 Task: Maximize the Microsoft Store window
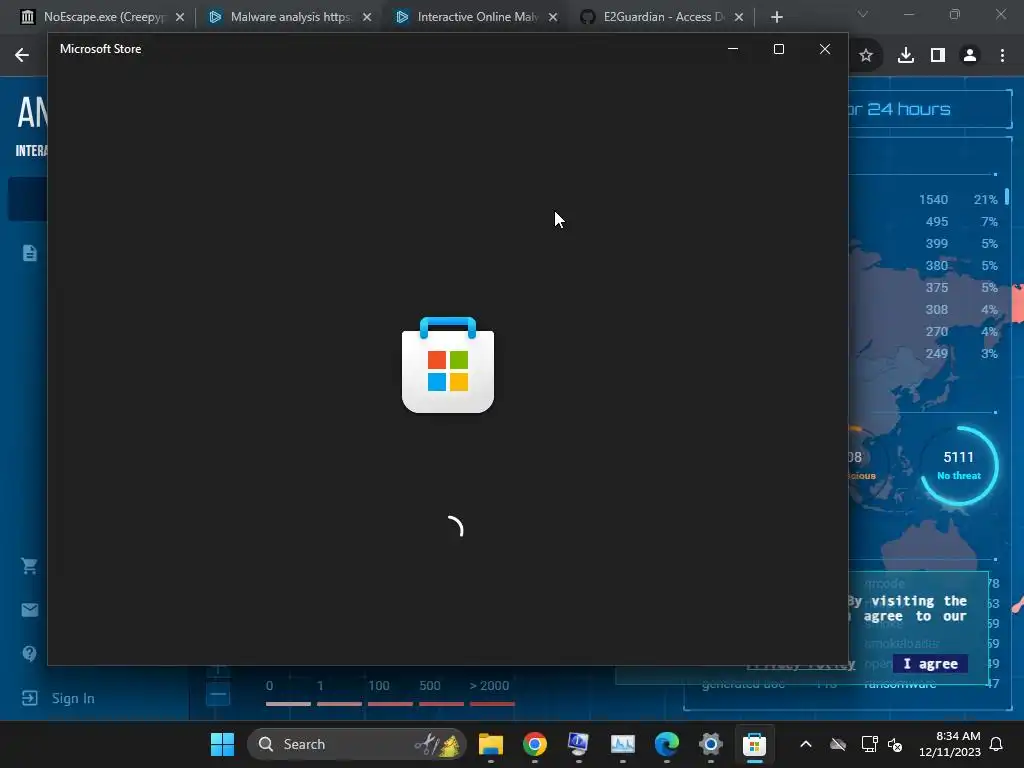778,49
